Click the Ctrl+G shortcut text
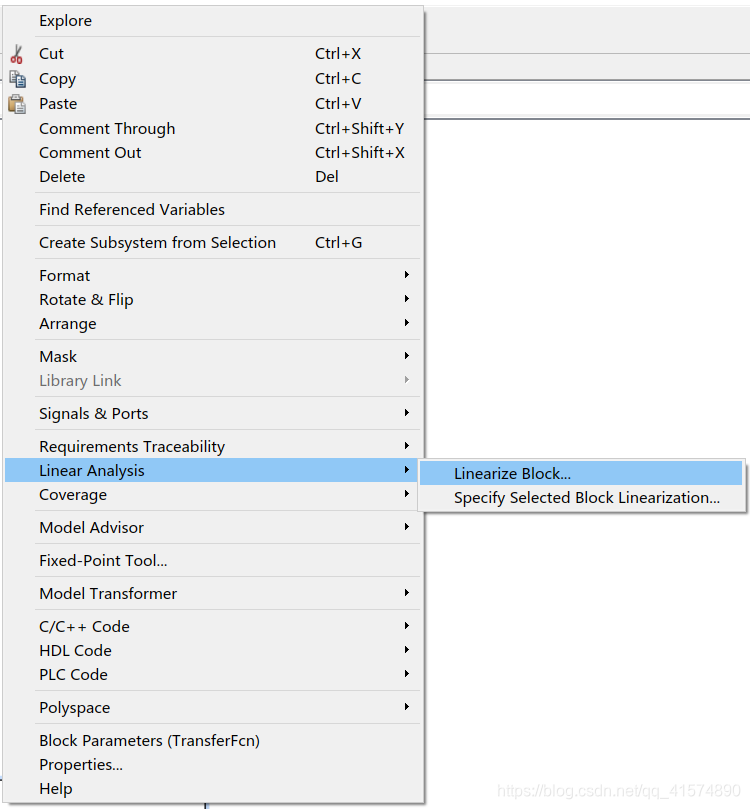 pos(339,242)
